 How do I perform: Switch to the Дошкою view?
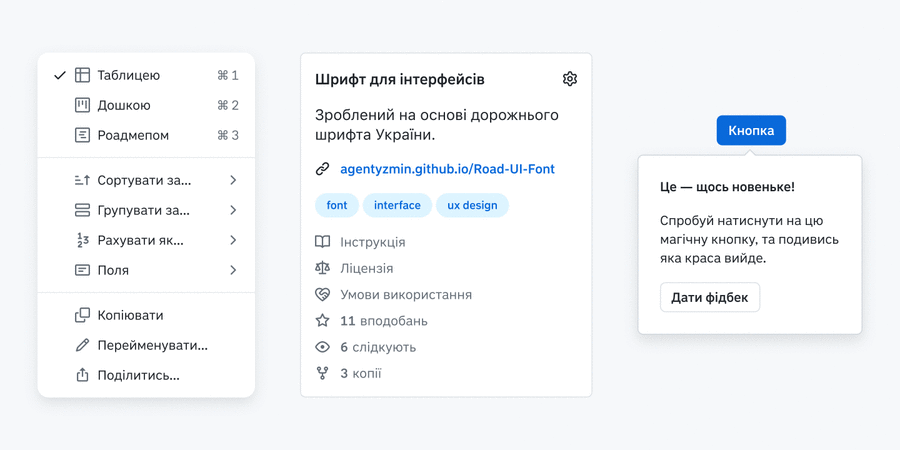(124, 105)
